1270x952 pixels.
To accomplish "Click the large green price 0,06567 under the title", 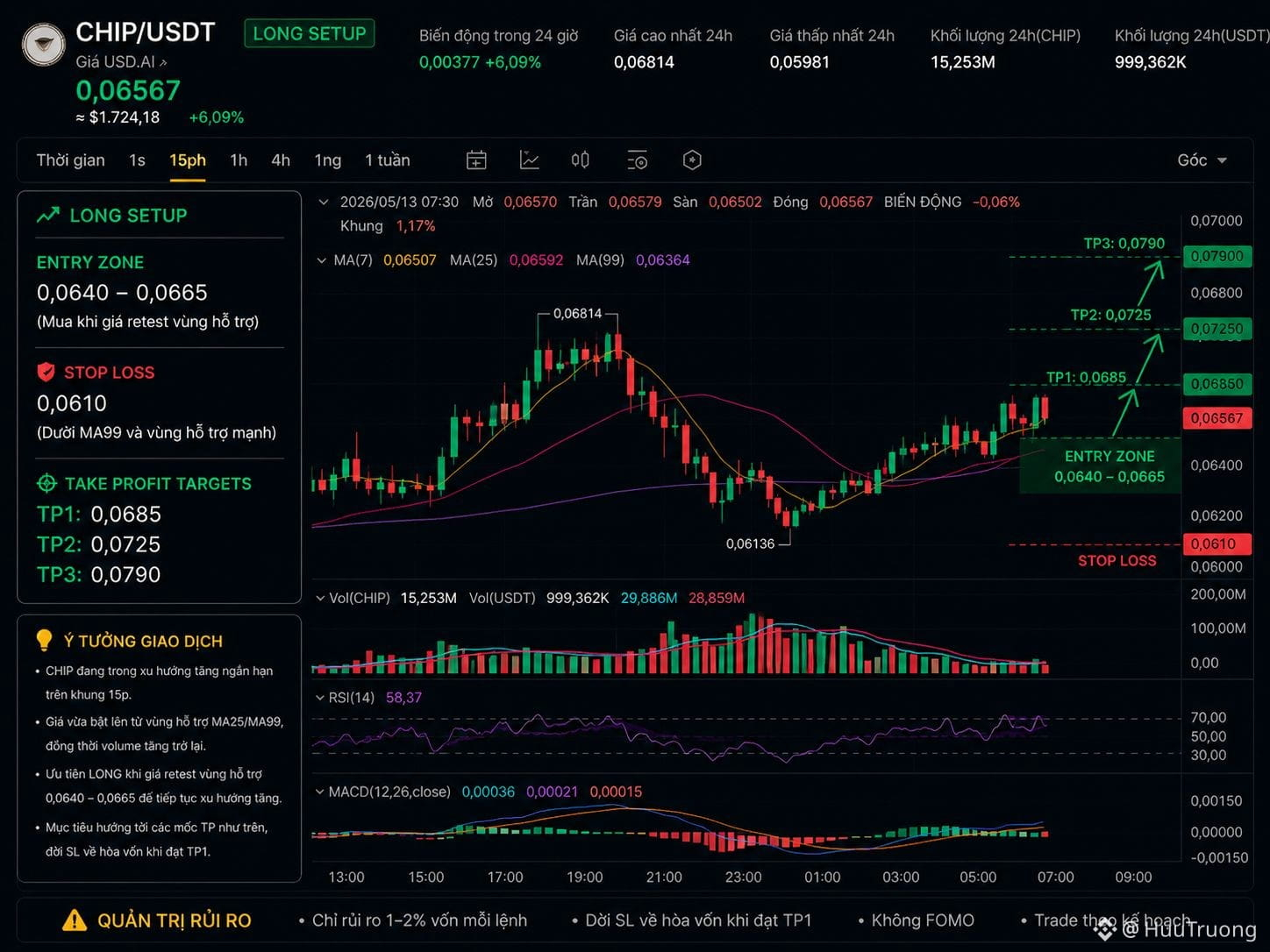I will 128,89.
